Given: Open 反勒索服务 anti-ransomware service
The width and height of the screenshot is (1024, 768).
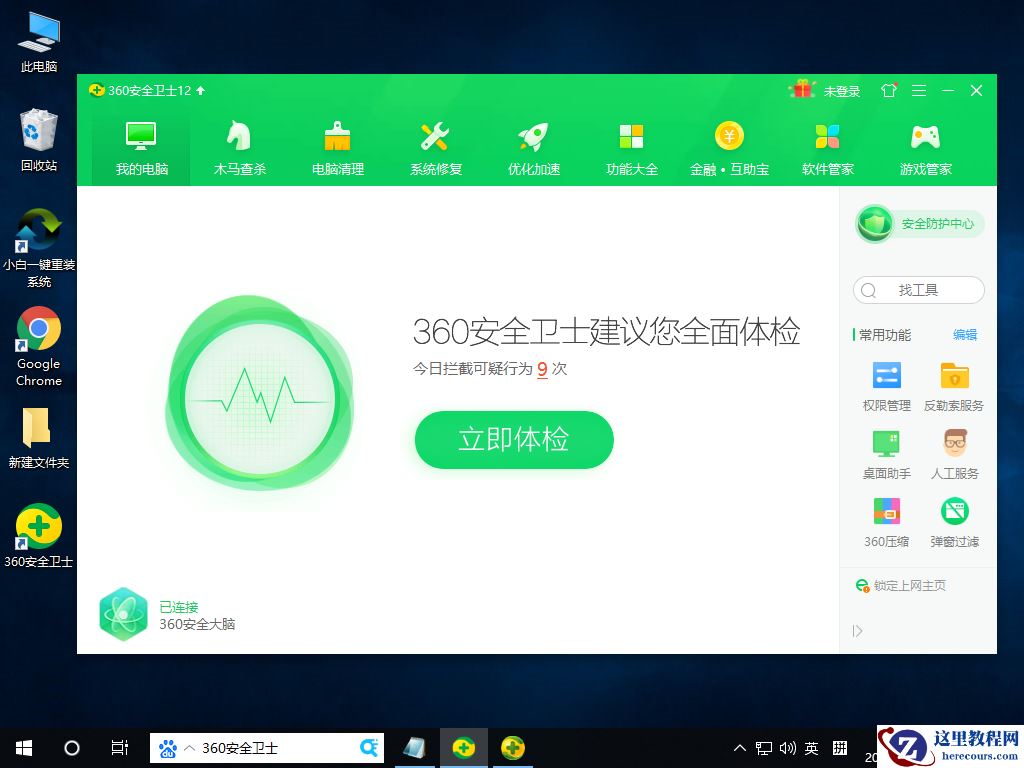Looking at the screenshot, I should tap(953, 385).
